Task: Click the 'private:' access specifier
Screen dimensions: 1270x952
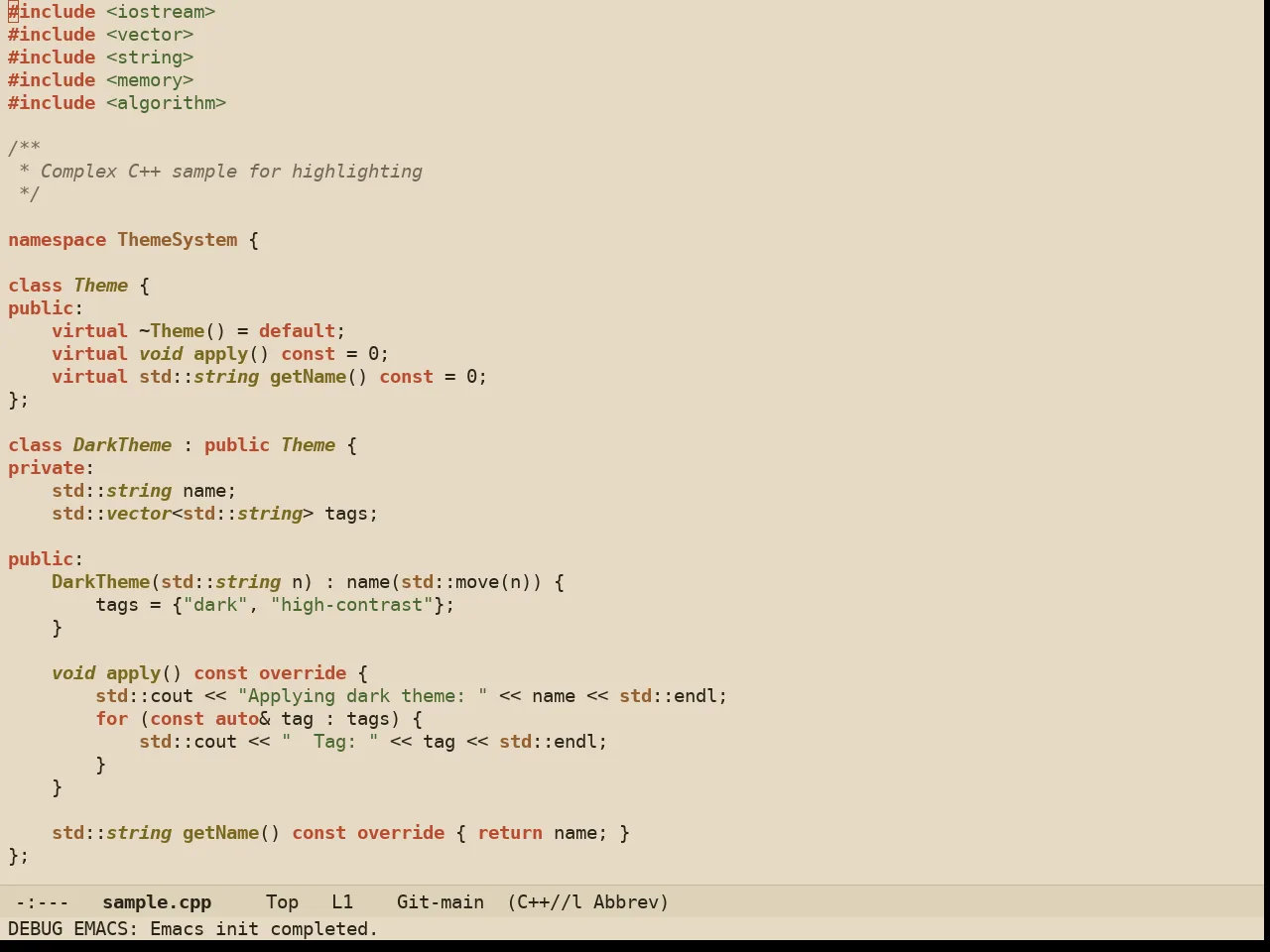Action: coord(52,468)
